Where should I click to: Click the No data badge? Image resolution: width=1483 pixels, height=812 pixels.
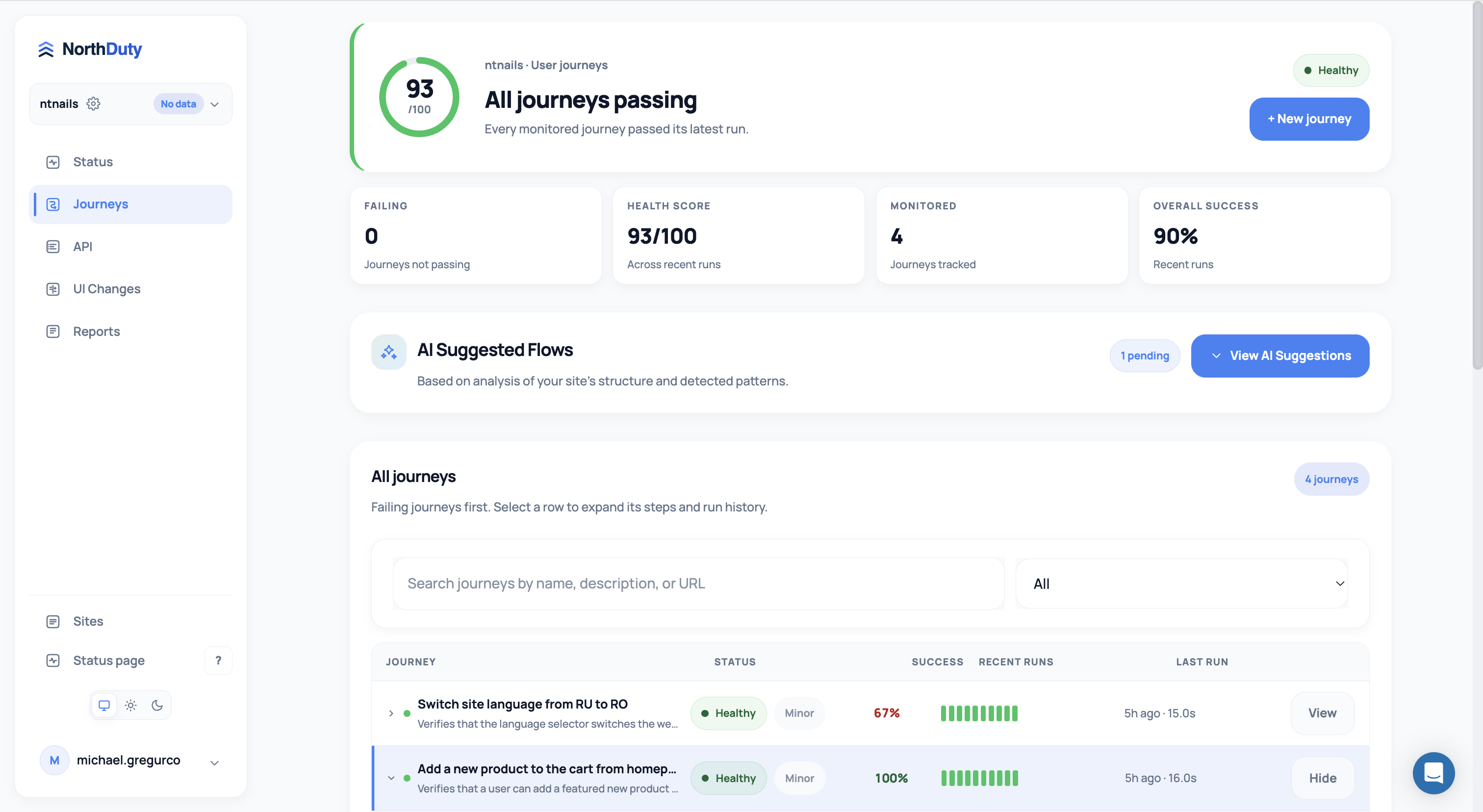(179, 103)
